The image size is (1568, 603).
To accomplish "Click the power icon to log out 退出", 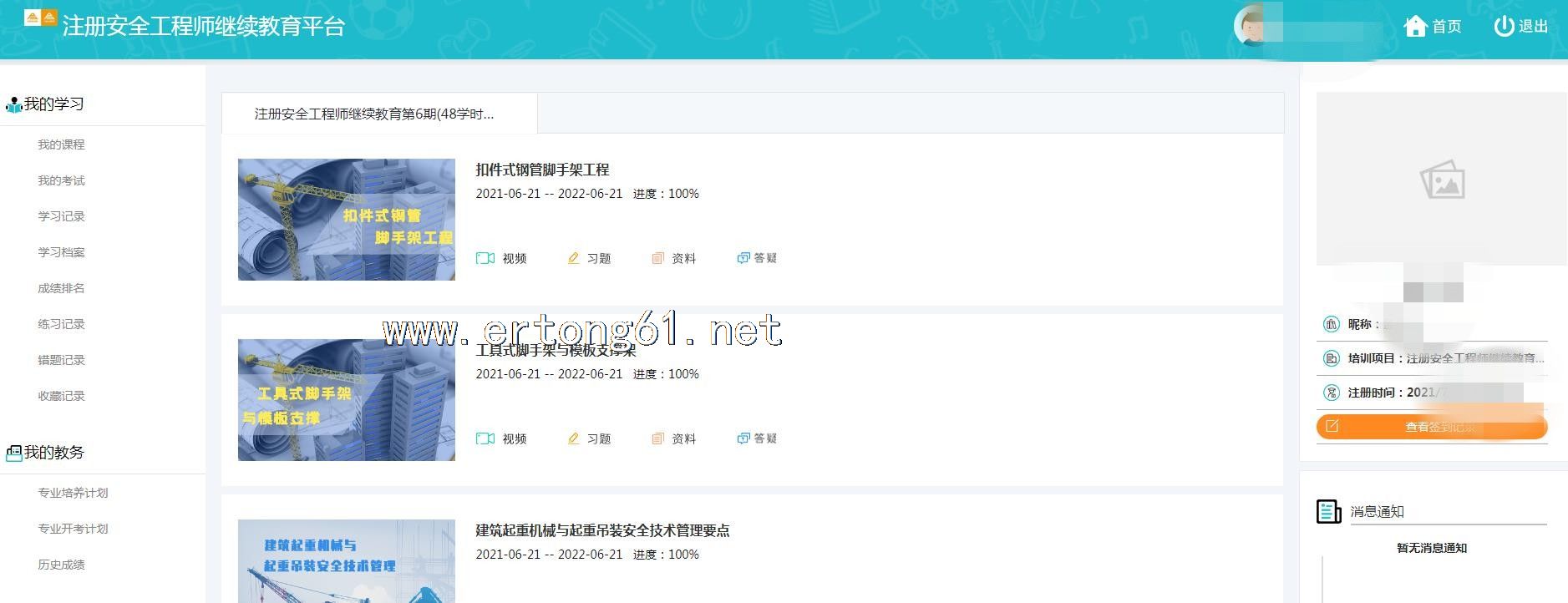I will [x=1504, y=27].
